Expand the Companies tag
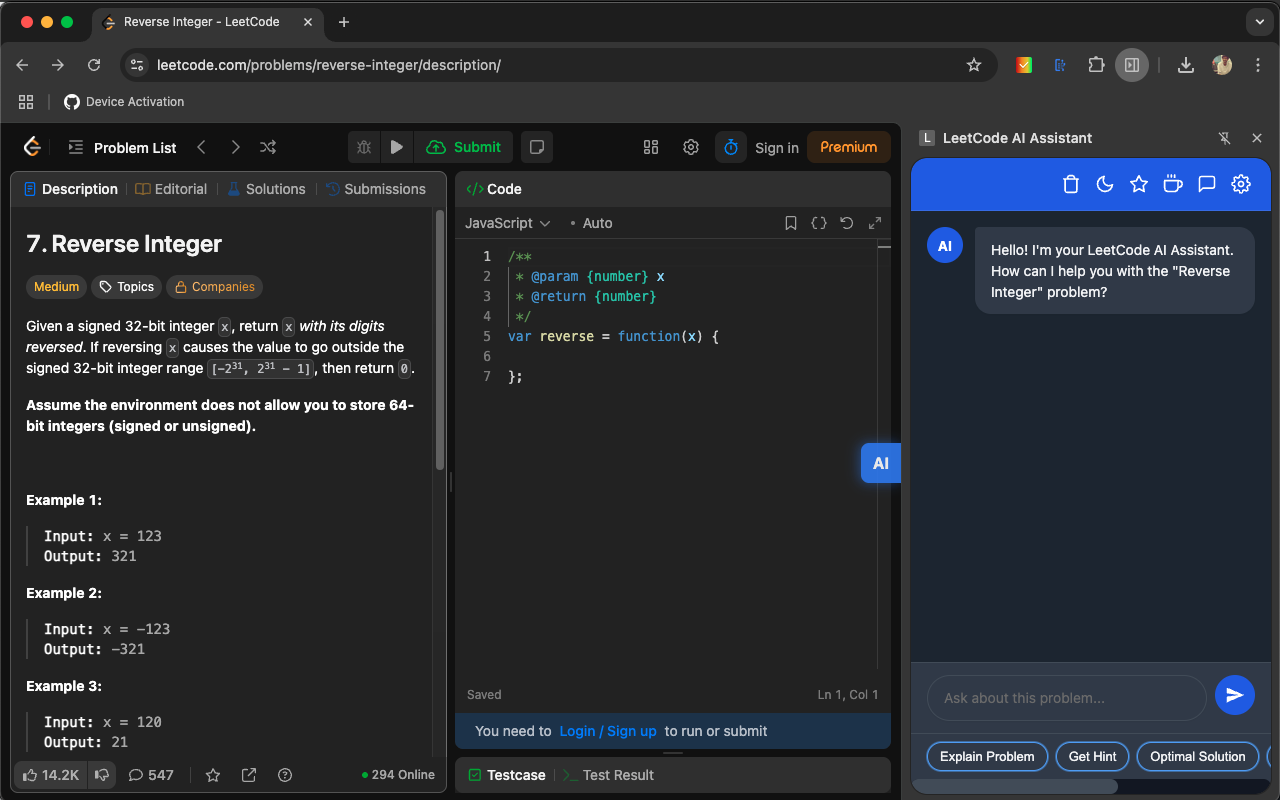The image size is (1280, 800). click(x=214, y=287)
